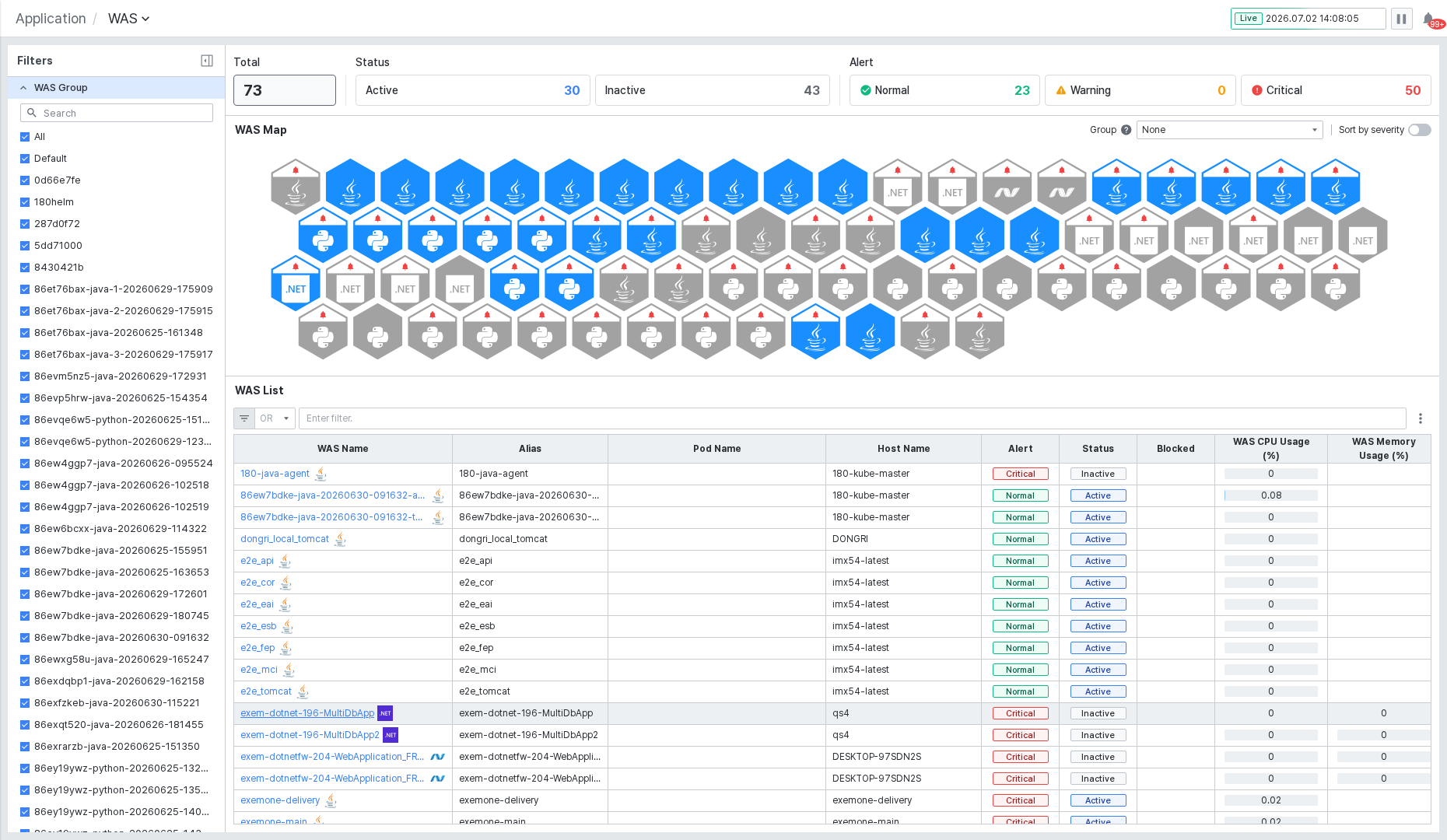Uncheck the All WAS group checkbox
This screenshot has width=1447, height=840.
(25, 137)
